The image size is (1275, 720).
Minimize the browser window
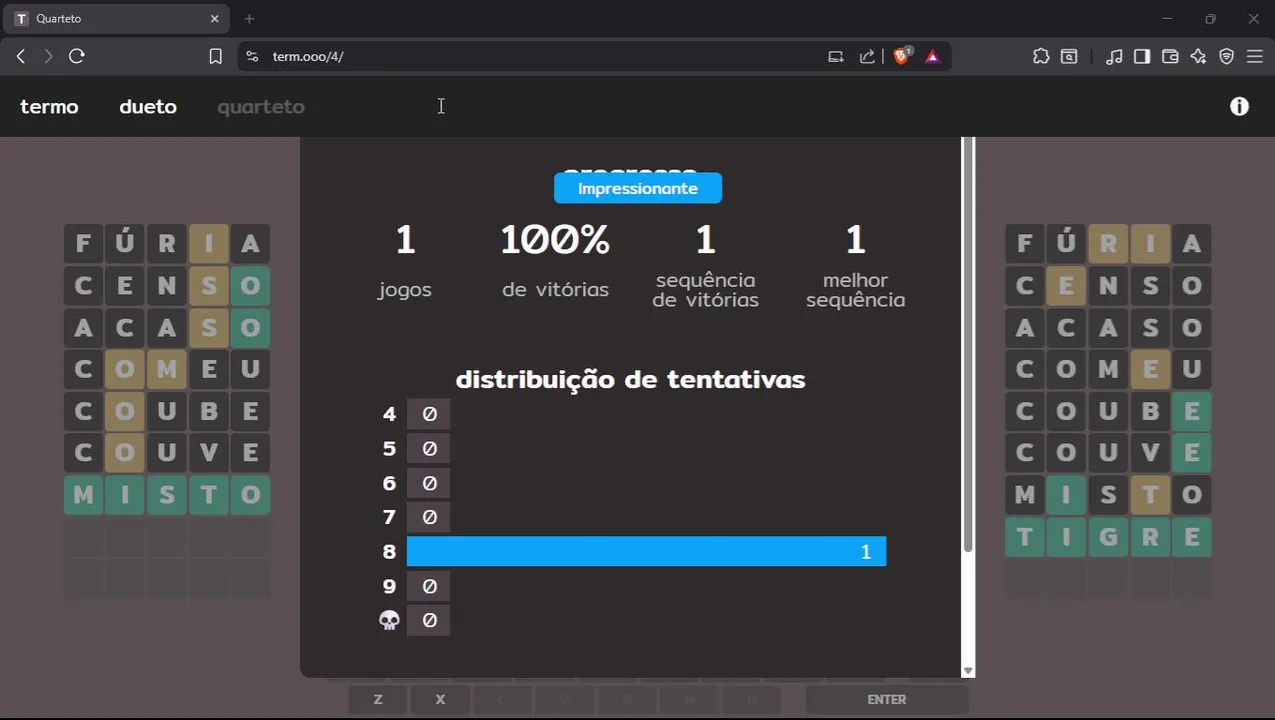(x=1167, y=19)
